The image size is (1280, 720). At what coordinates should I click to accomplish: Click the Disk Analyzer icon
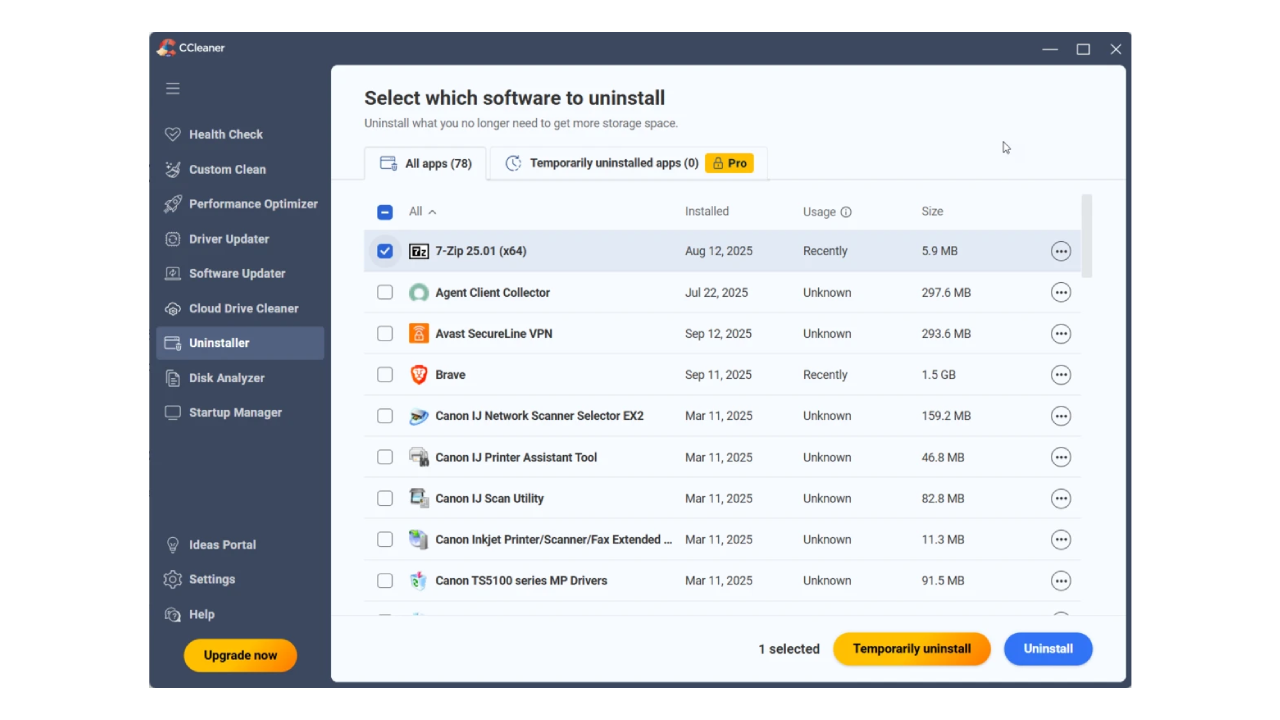pyautogui.click(x=172, y=378)
